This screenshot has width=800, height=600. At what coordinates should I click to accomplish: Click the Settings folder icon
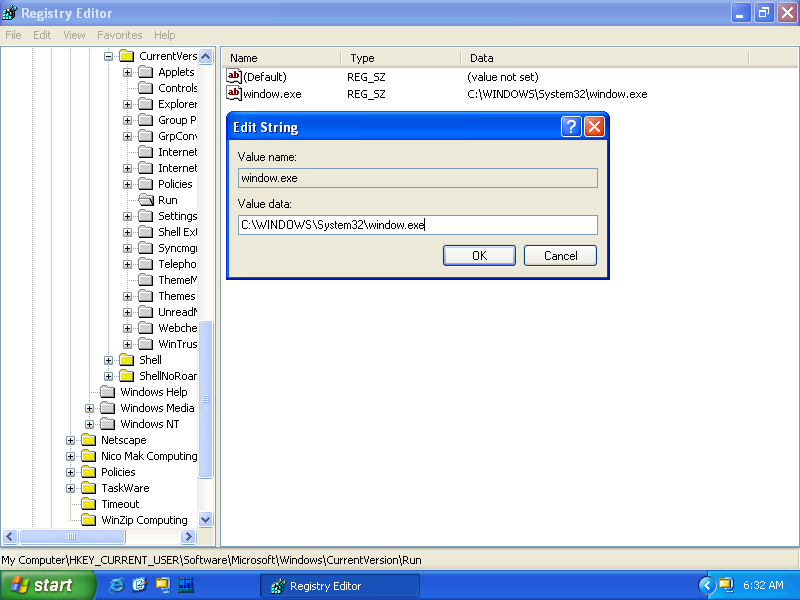[x=145, y=216]
